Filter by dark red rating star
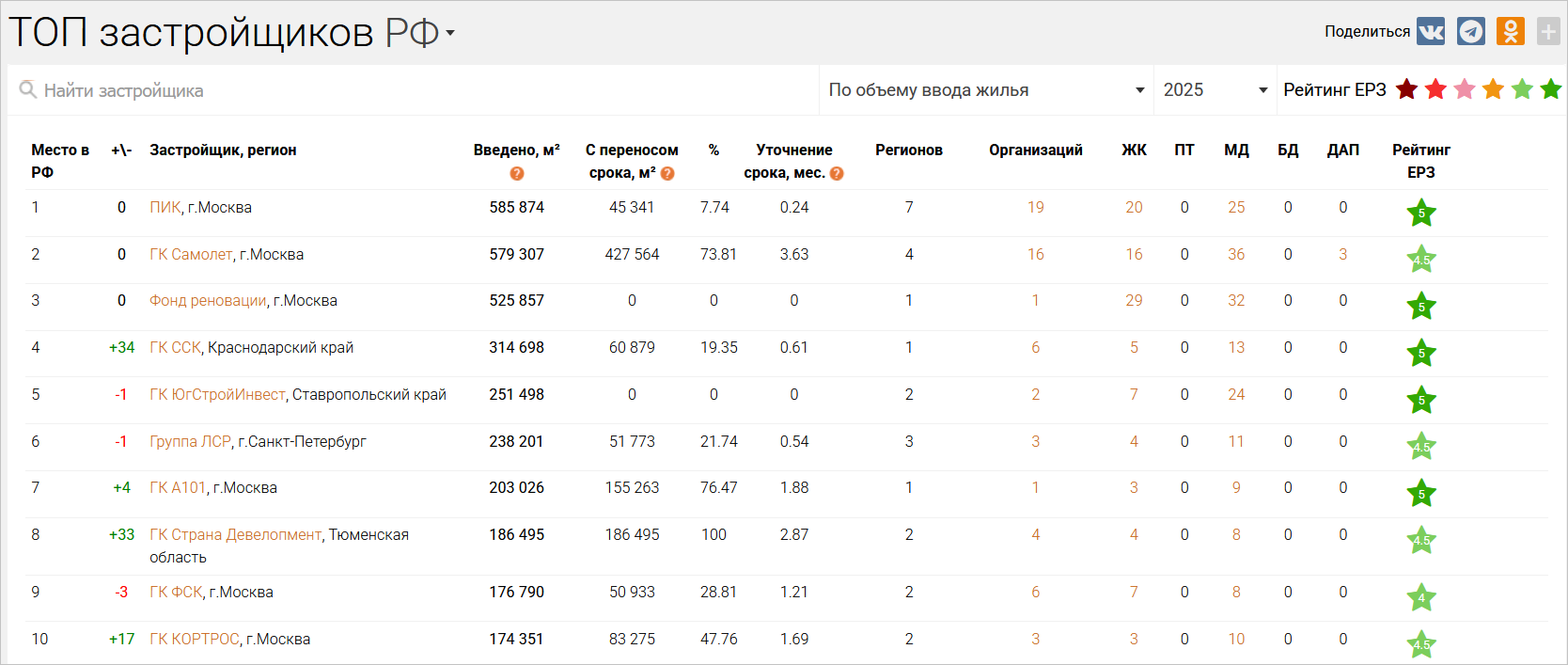Image resolution: width=1568 pixels, height=665 pixels. click(x=1406, y=89)
